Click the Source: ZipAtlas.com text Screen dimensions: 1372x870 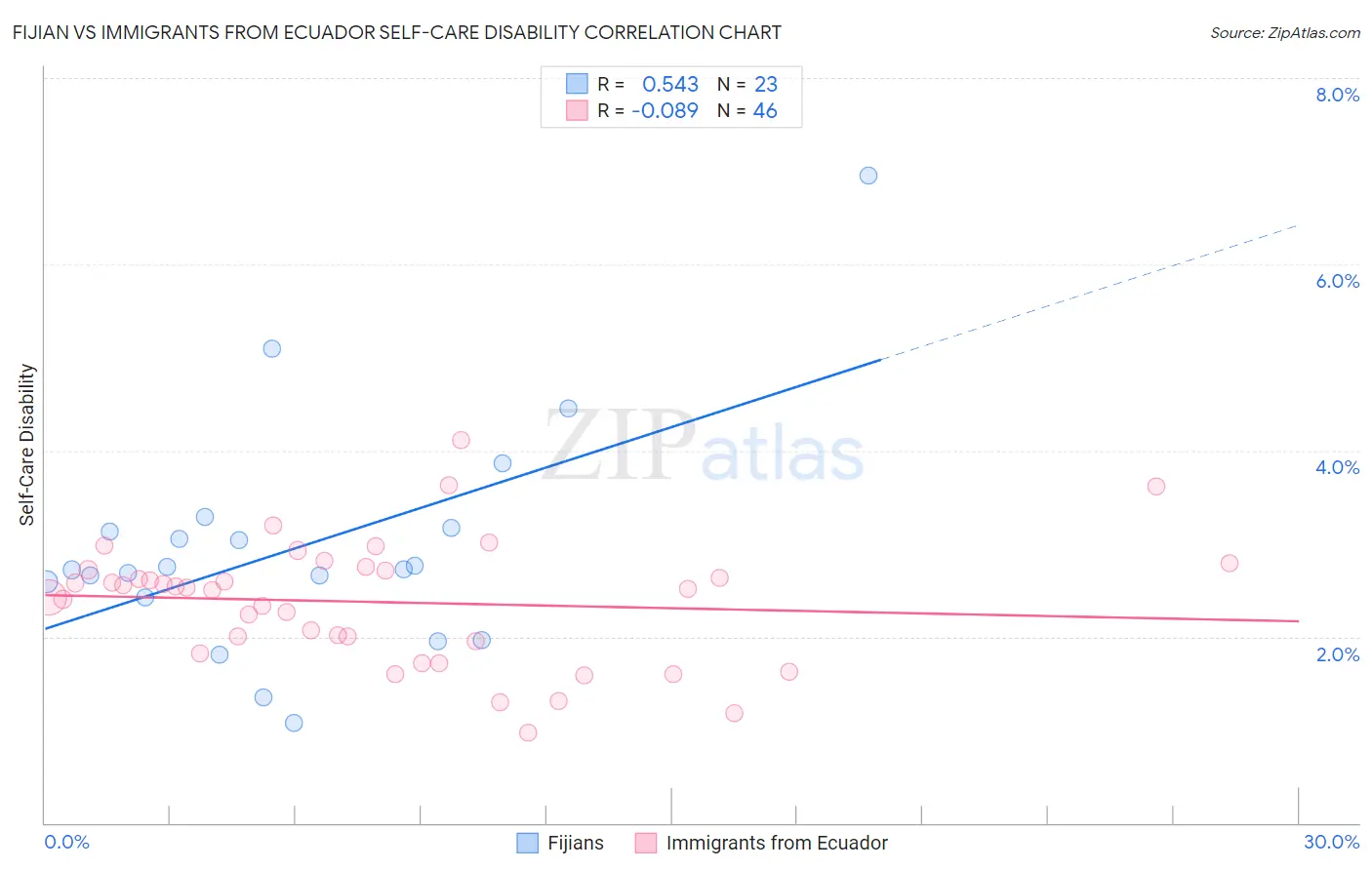point(1285,32)
